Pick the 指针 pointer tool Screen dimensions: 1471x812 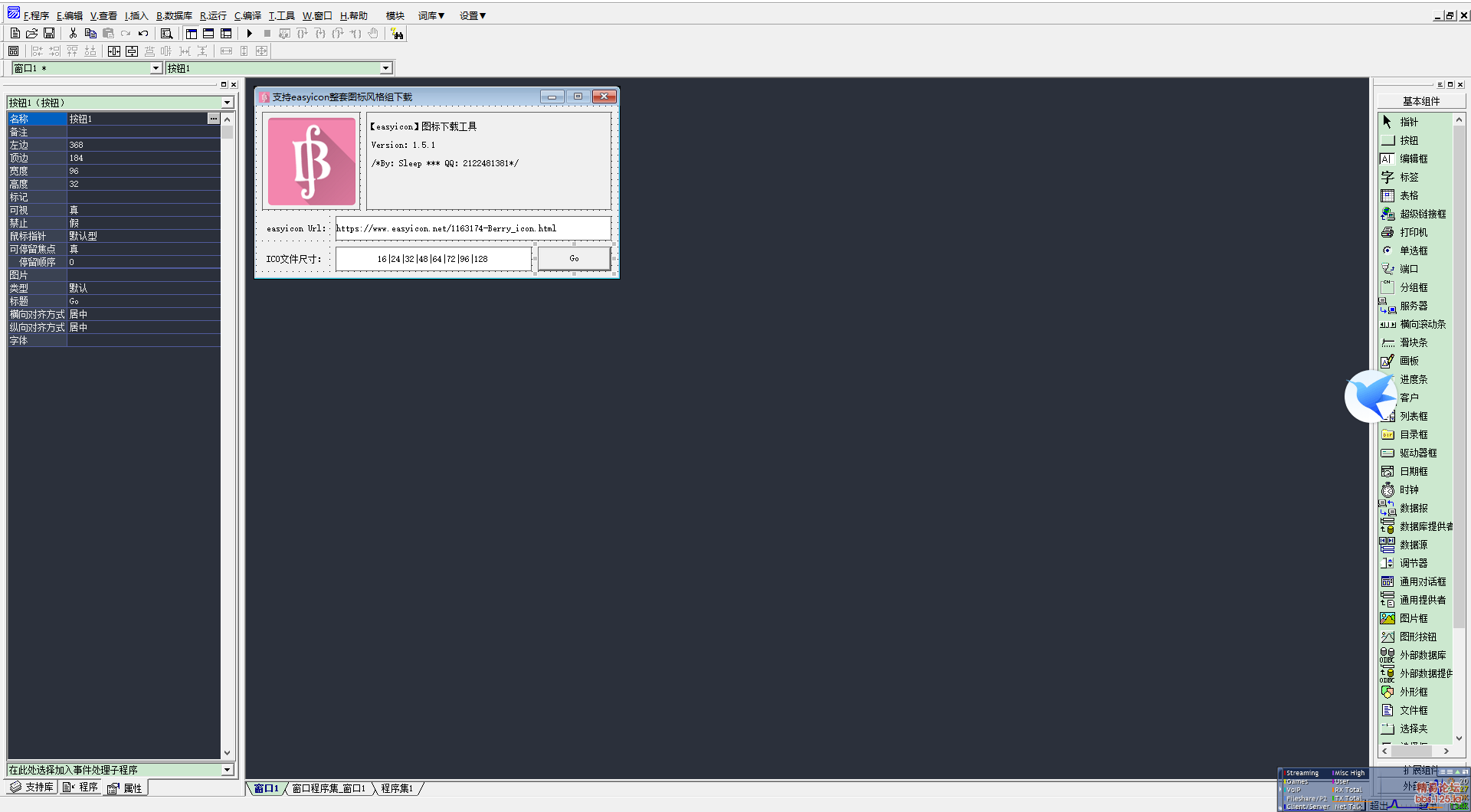[1408, 122]
